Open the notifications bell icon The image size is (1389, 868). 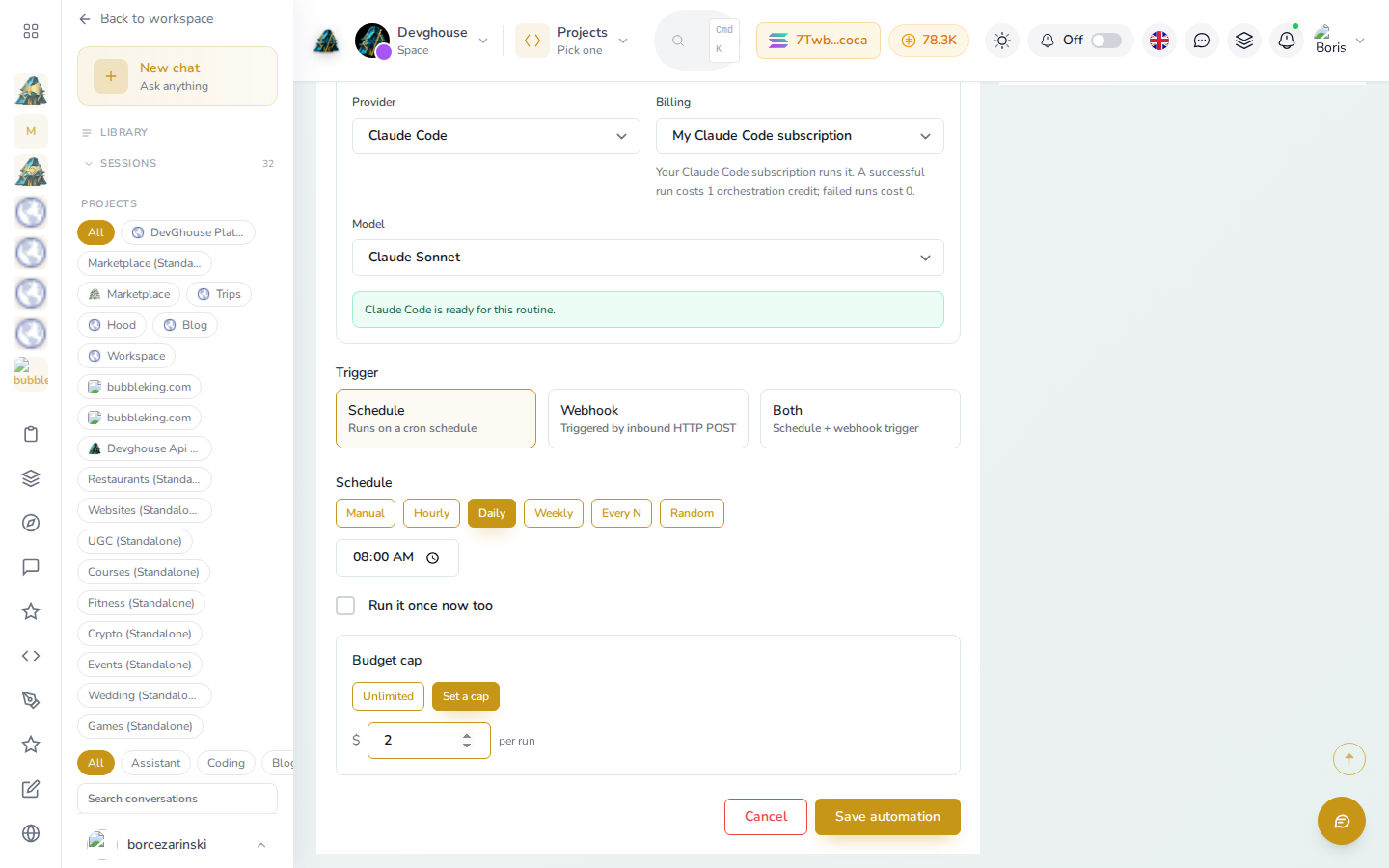click(1287, 41)
